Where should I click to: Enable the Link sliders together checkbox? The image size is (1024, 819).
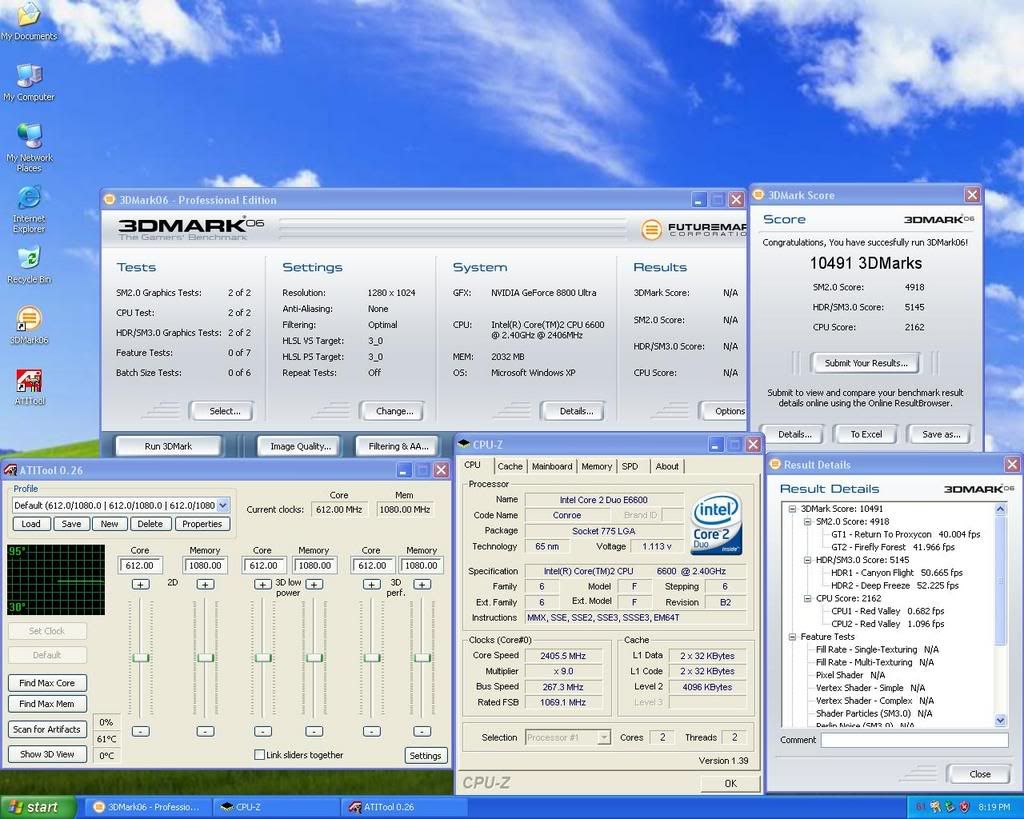tap(260, 755)
